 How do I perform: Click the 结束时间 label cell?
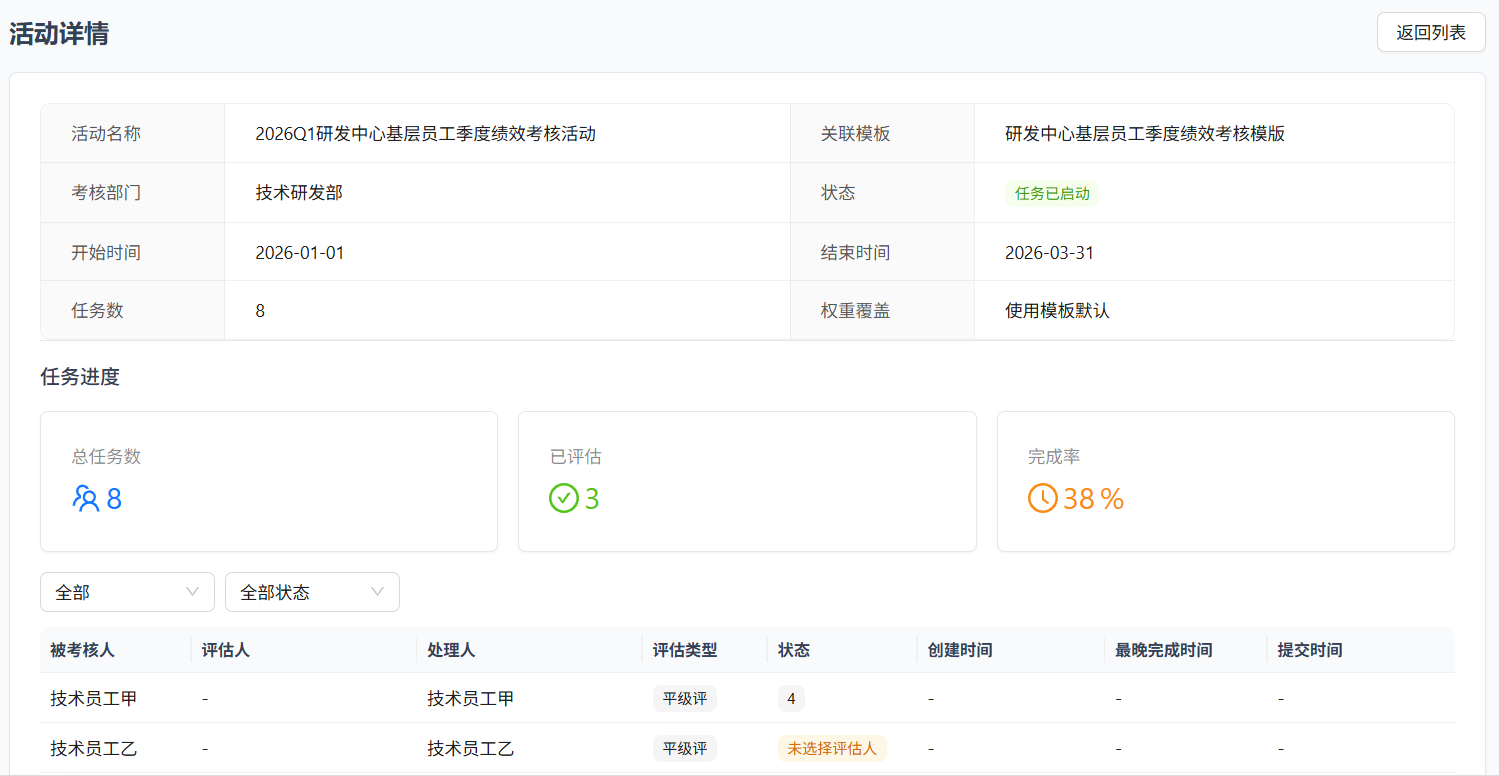(x=882, y=252)
